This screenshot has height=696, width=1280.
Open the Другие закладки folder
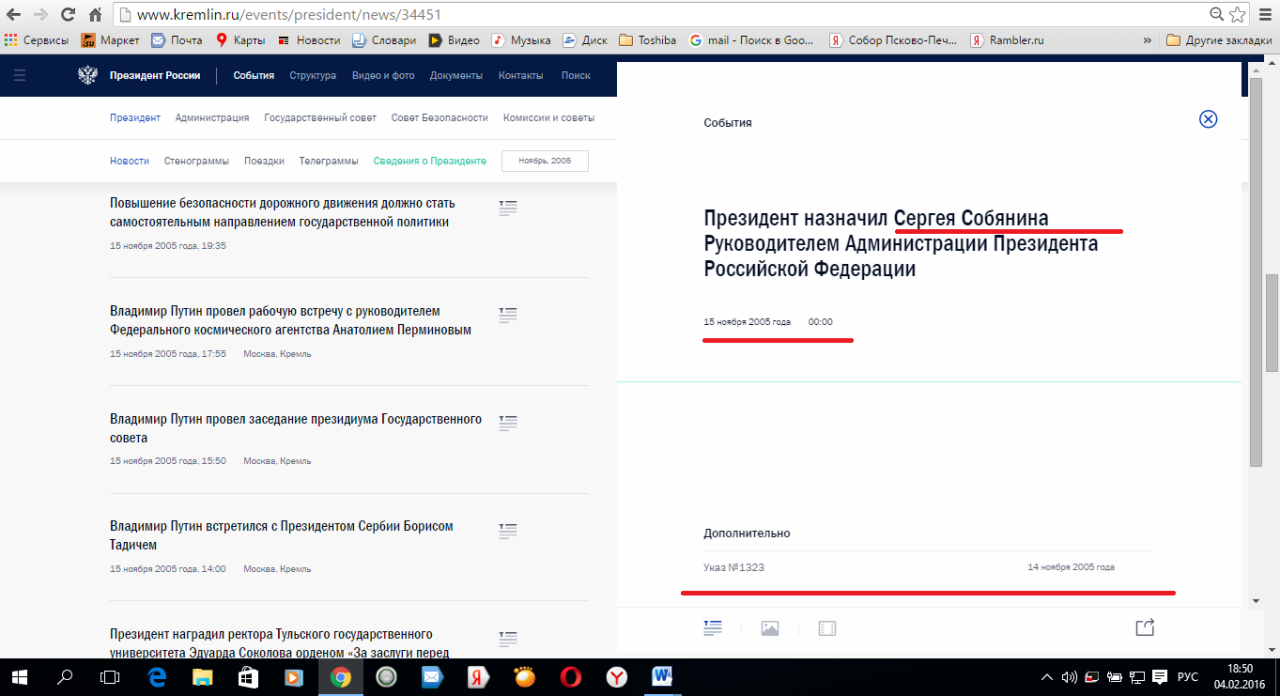1220,40
